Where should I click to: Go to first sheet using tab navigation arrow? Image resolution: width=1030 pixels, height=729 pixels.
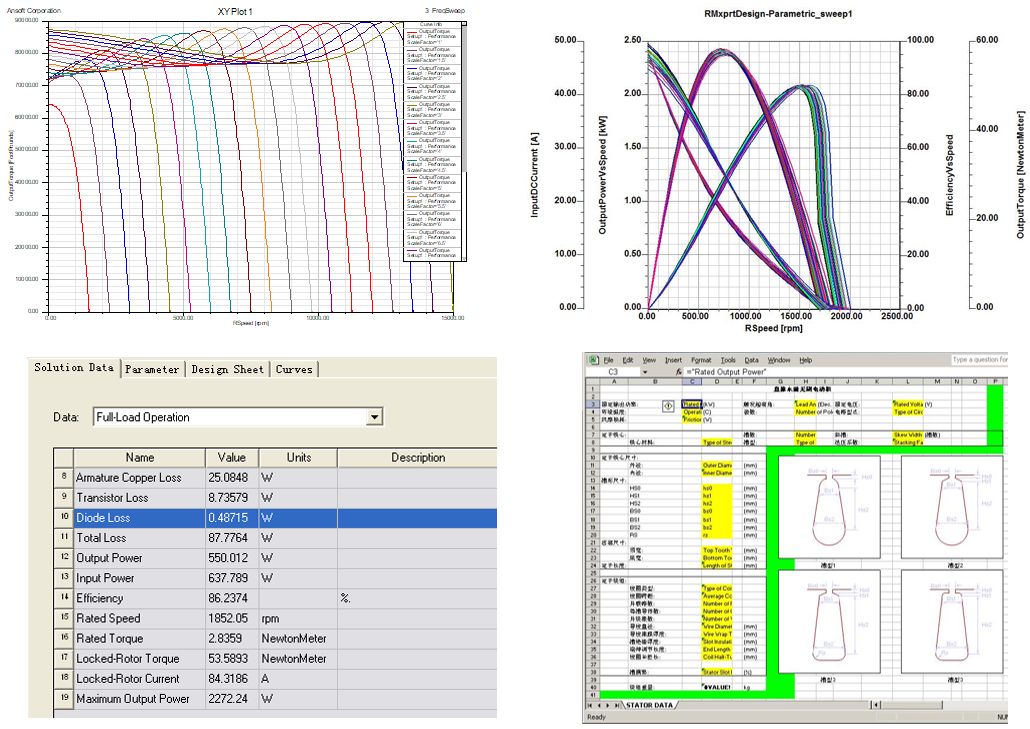click(591, 705)
